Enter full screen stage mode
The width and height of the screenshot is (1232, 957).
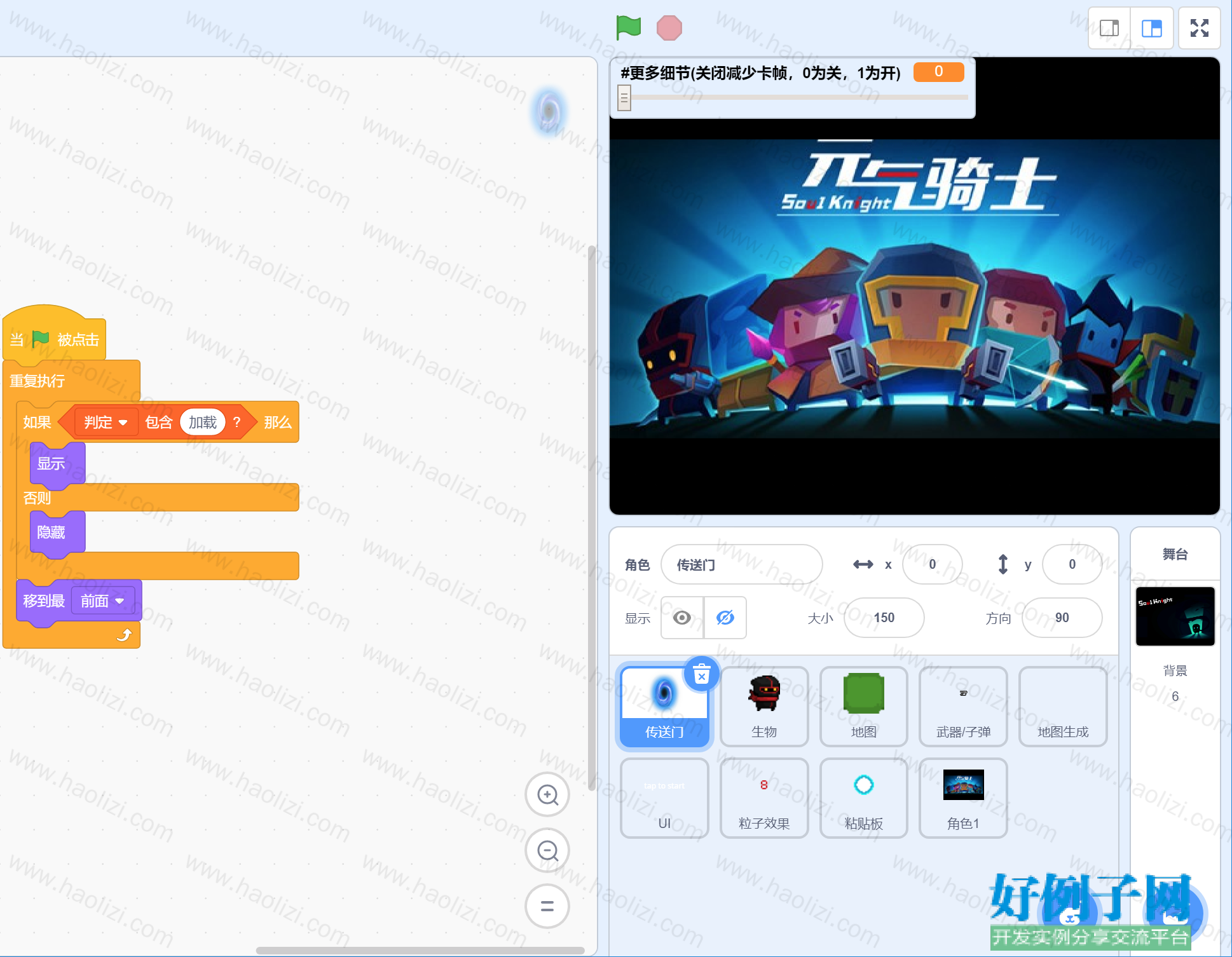1200,28
